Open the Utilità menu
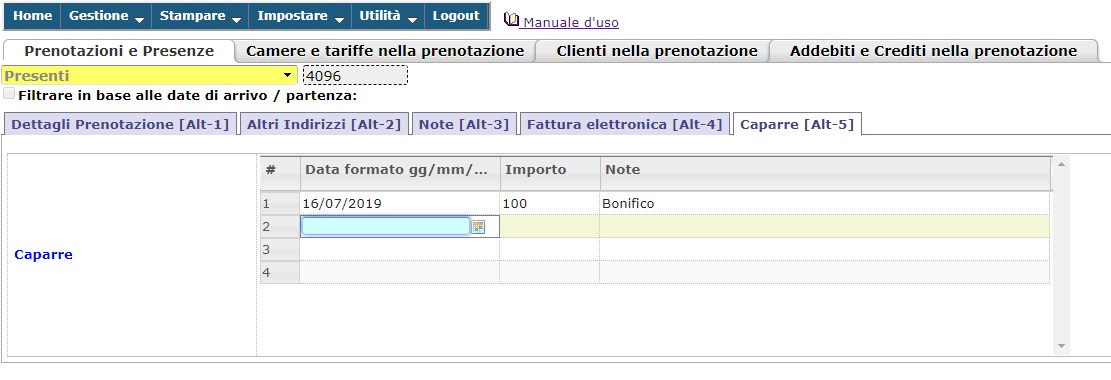Image resolution: width=1111 pixels, height=380 pixels. pyautogui.click(x=388, y=16)
